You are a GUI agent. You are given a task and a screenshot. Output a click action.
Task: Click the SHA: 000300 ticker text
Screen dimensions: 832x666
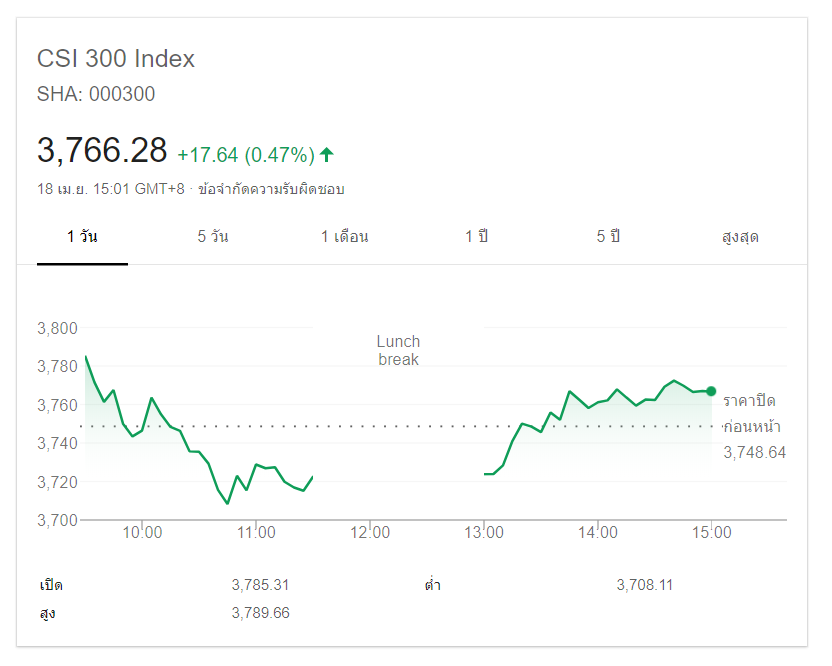tap(96, 95)
